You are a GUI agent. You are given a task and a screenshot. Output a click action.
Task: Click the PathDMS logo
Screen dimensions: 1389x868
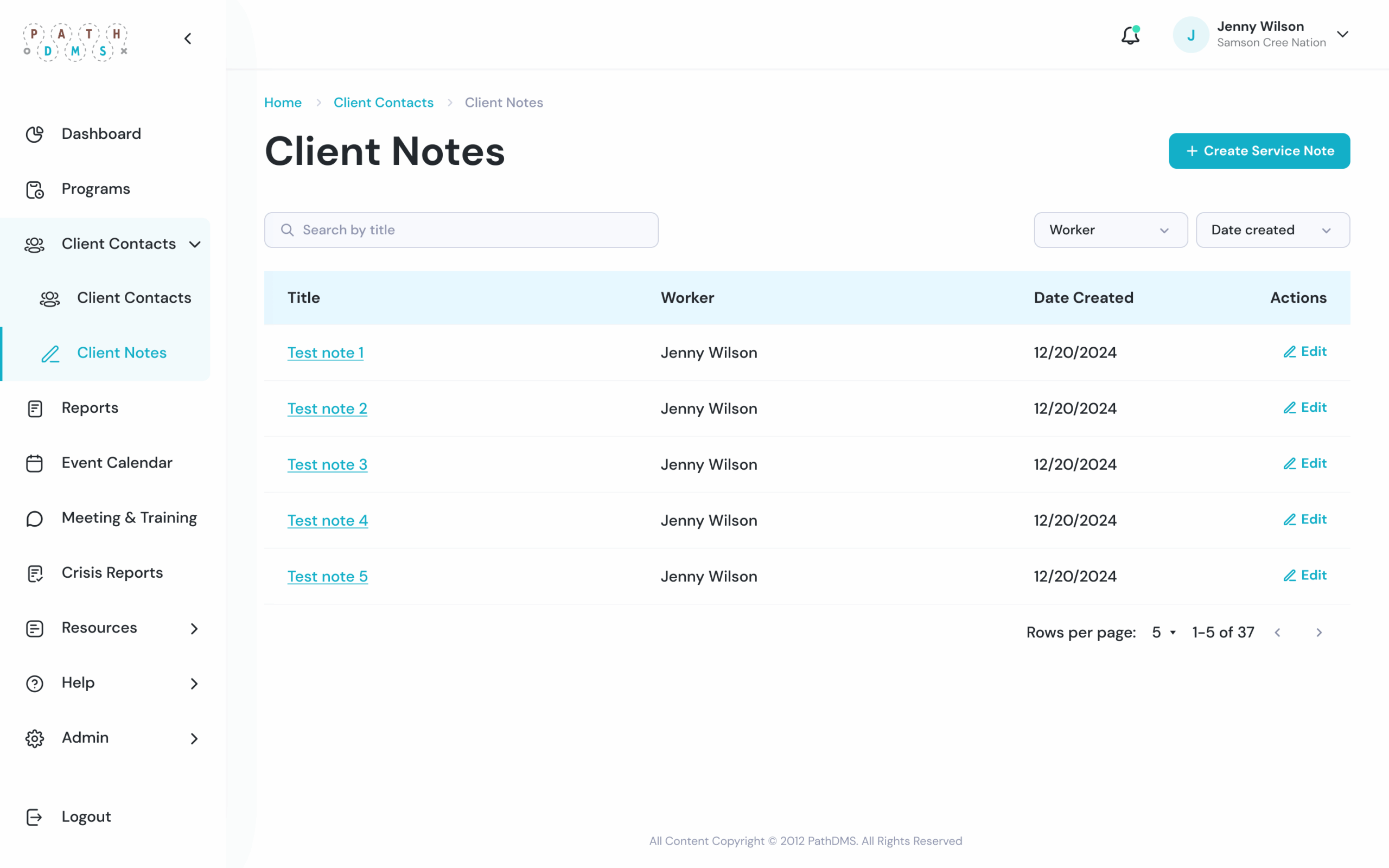(x=75, y=42)
